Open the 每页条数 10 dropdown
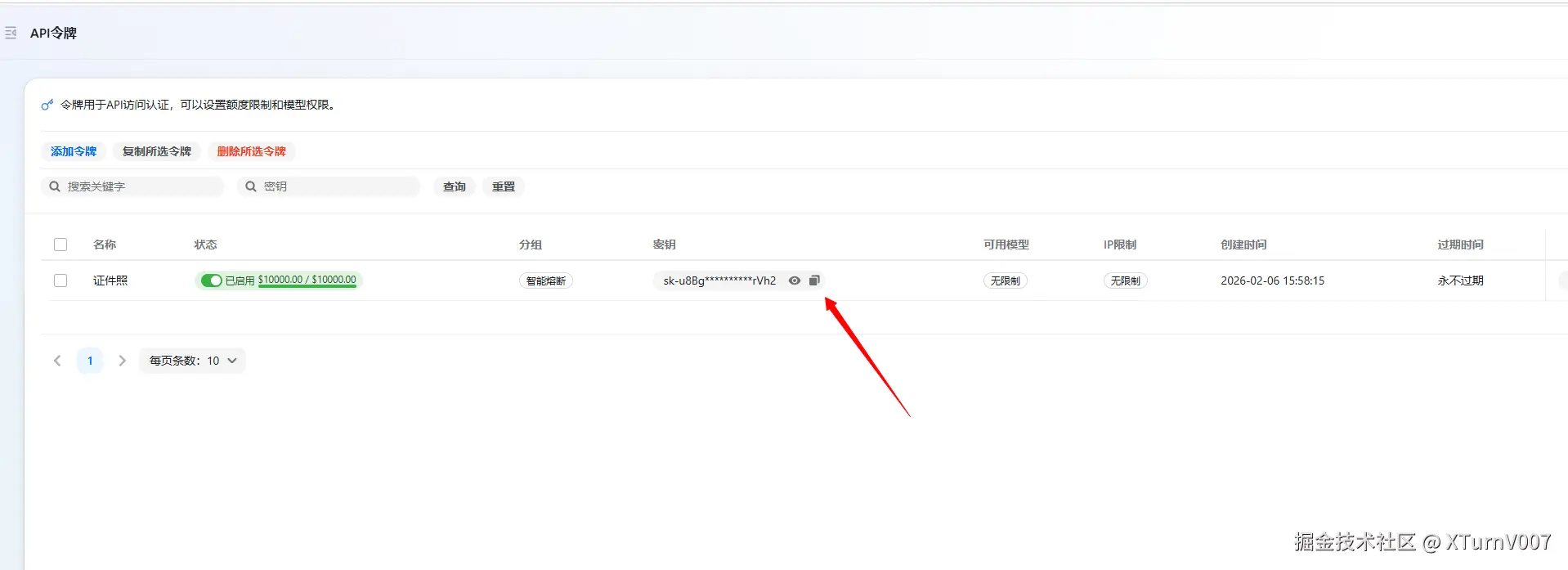This screenshot has height=570, width=1568. click(192, 361)
